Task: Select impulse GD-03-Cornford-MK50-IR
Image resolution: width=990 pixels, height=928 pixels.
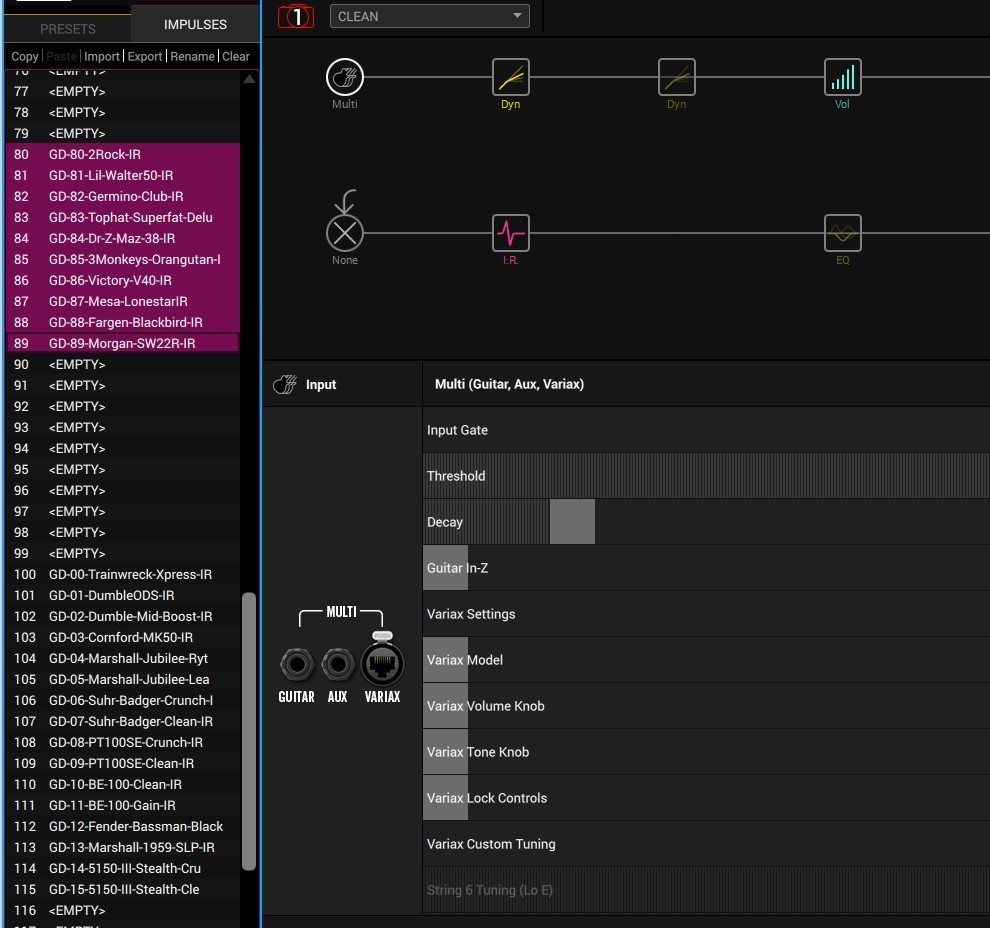Action: [x=122, y=637]
